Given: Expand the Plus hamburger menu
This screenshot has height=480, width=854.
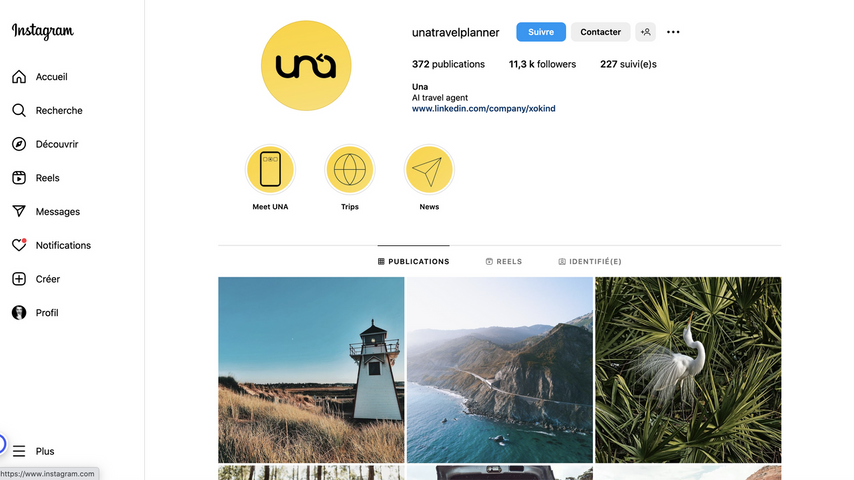Looking at the screenshot, I should click(x=19, y=451).
